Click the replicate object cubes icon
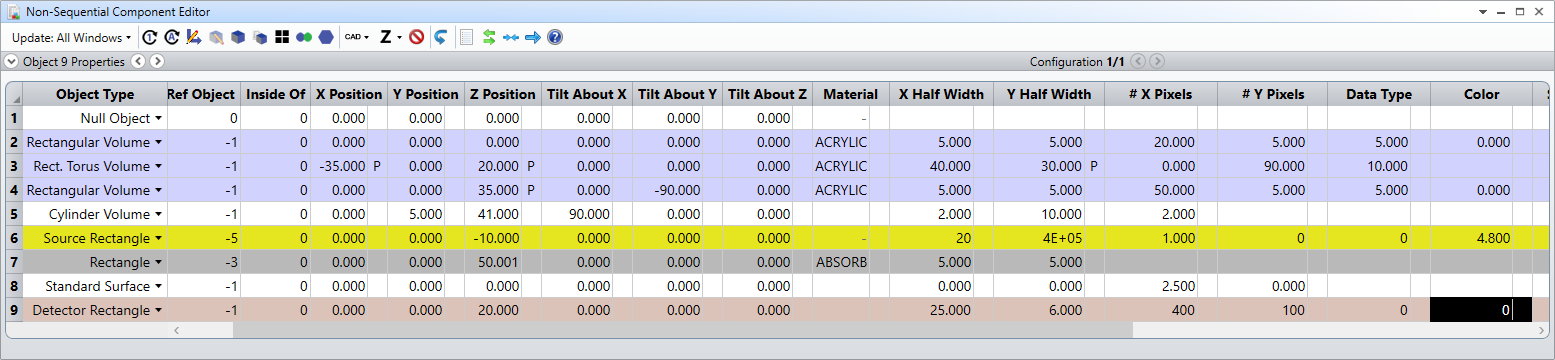This screenshot has width=1555, height=360. [260, 37]
